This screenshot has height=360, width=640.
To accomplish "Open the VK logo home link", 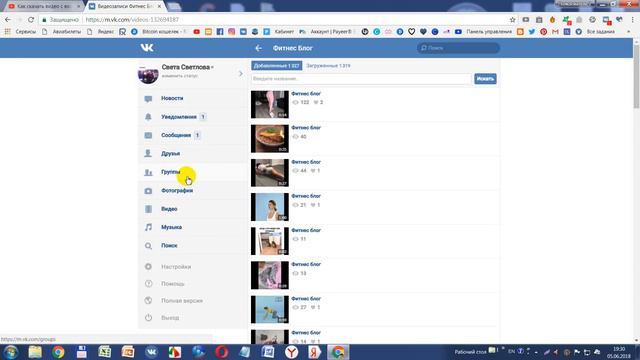I will tap(147, 48).
